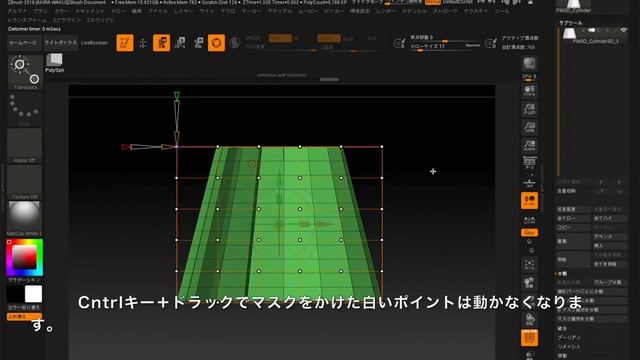Click the 名前変更 rename button
The width and height of the screenshot is (640, 360).
point(573,209)
